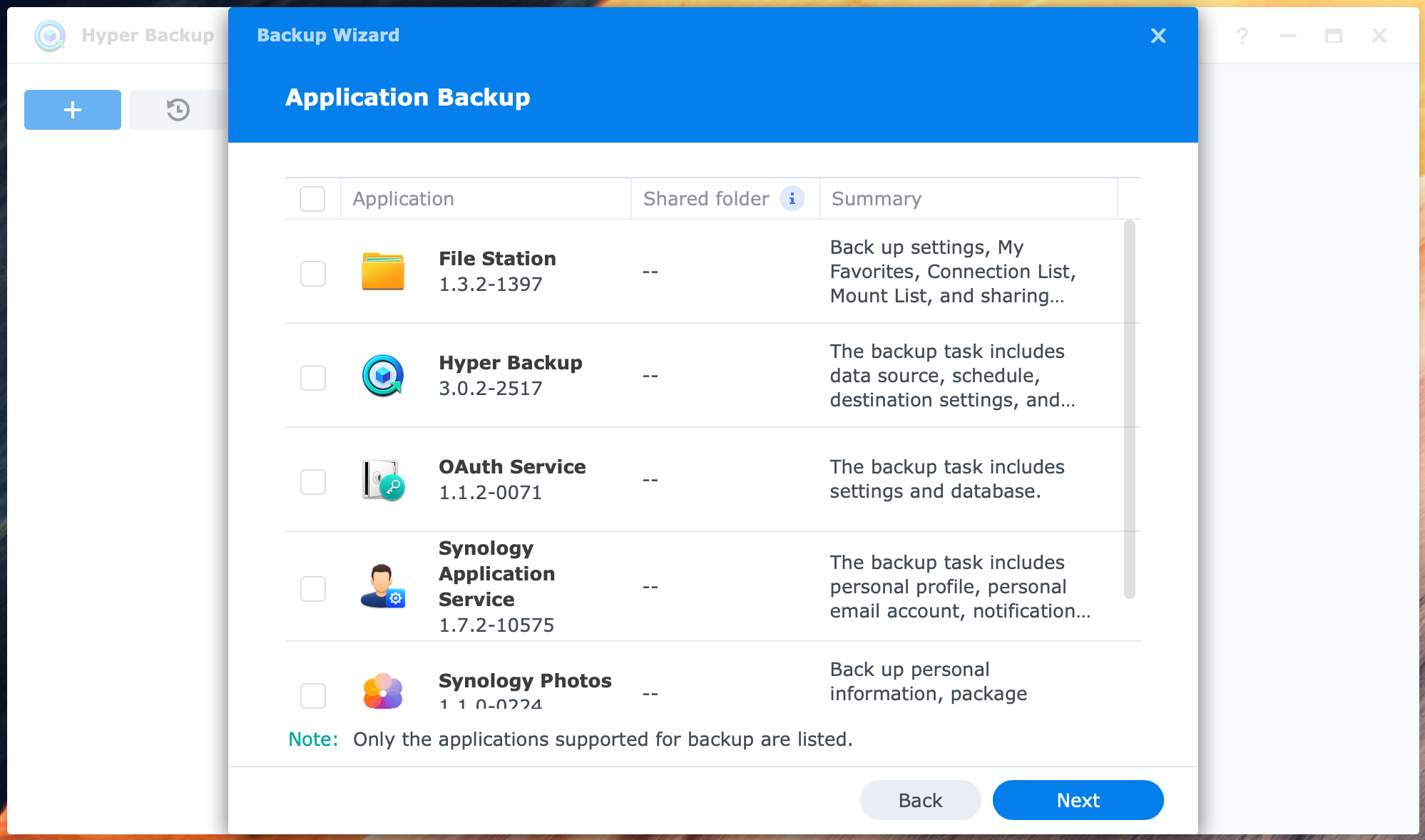Image resolution: width=1425 pixels, height=840 pixels.
Task: Enable the Hyper Backup checkbox
Action: pos(312,377)
